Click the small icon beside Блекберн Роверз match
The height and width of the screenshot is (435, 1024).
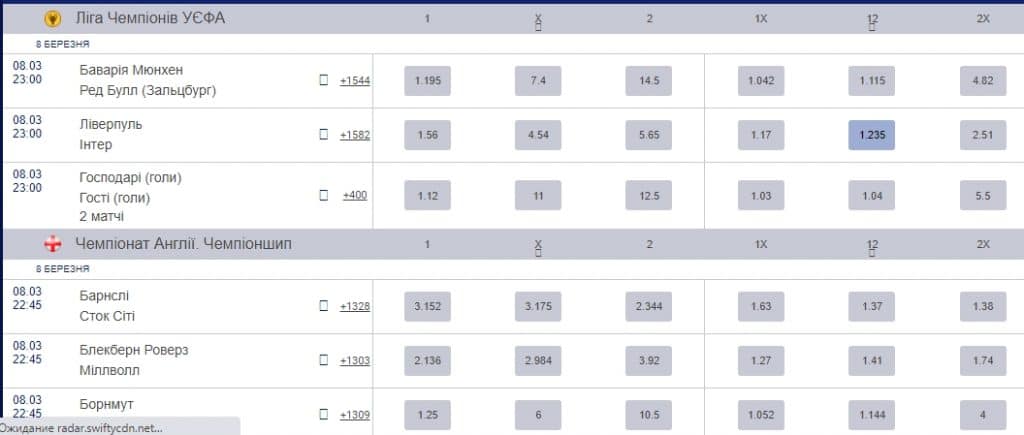(x=323, y=360)
